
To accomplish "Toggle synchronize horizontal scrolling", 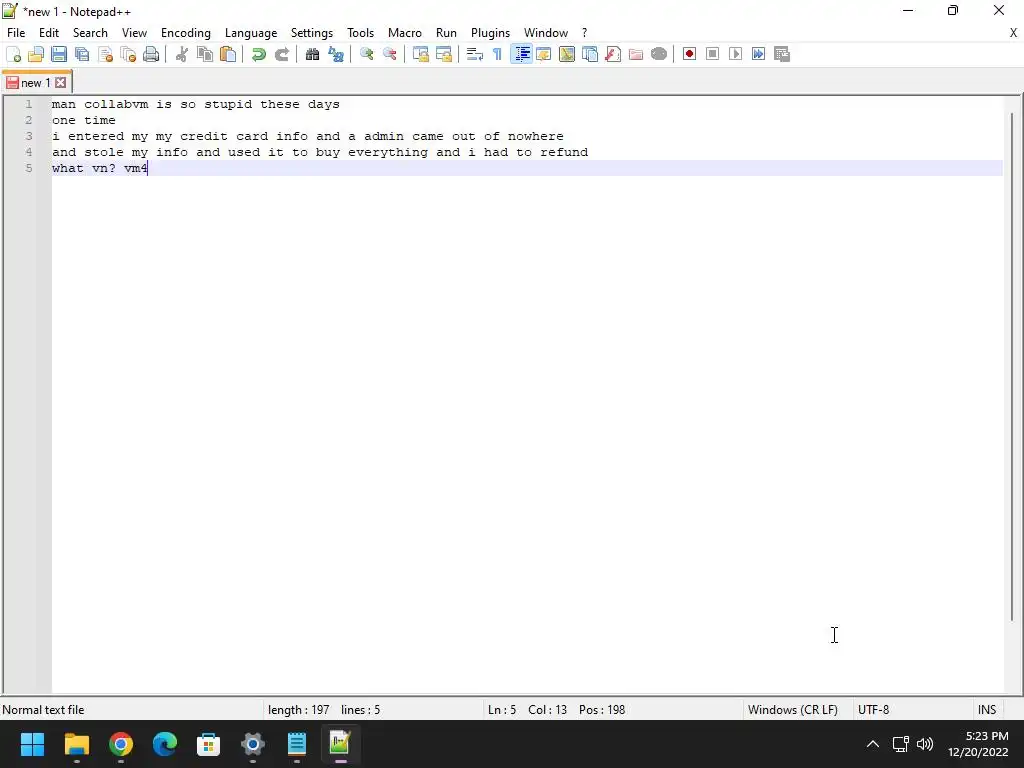I will click(x=444, y=54).
